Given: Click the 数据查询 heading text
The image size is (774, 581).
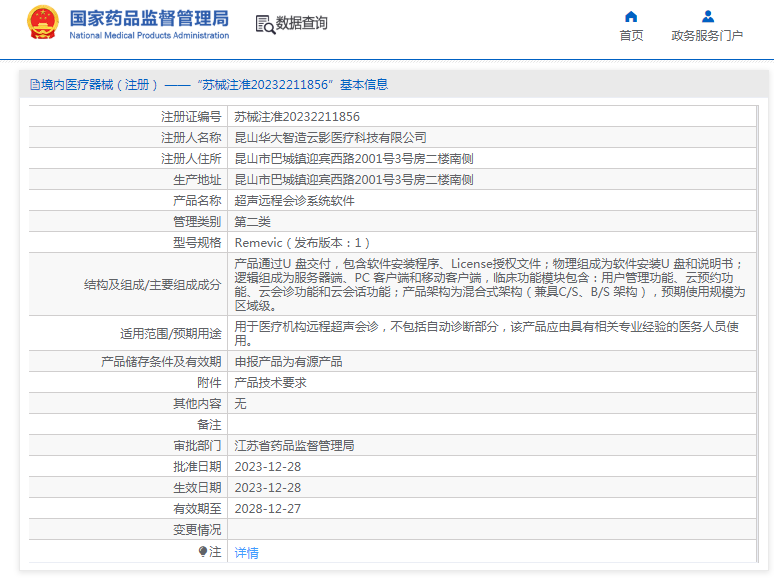Looking at the screenshot, I should 302,23.
